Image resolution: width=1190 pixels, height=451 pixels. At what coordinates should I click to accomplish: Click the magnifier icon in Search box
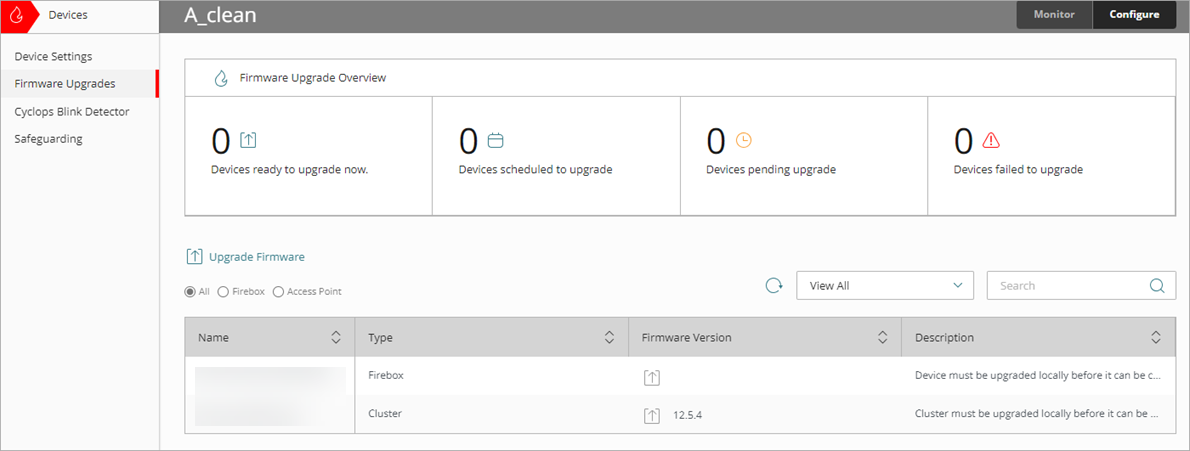tap(1156, 286)
